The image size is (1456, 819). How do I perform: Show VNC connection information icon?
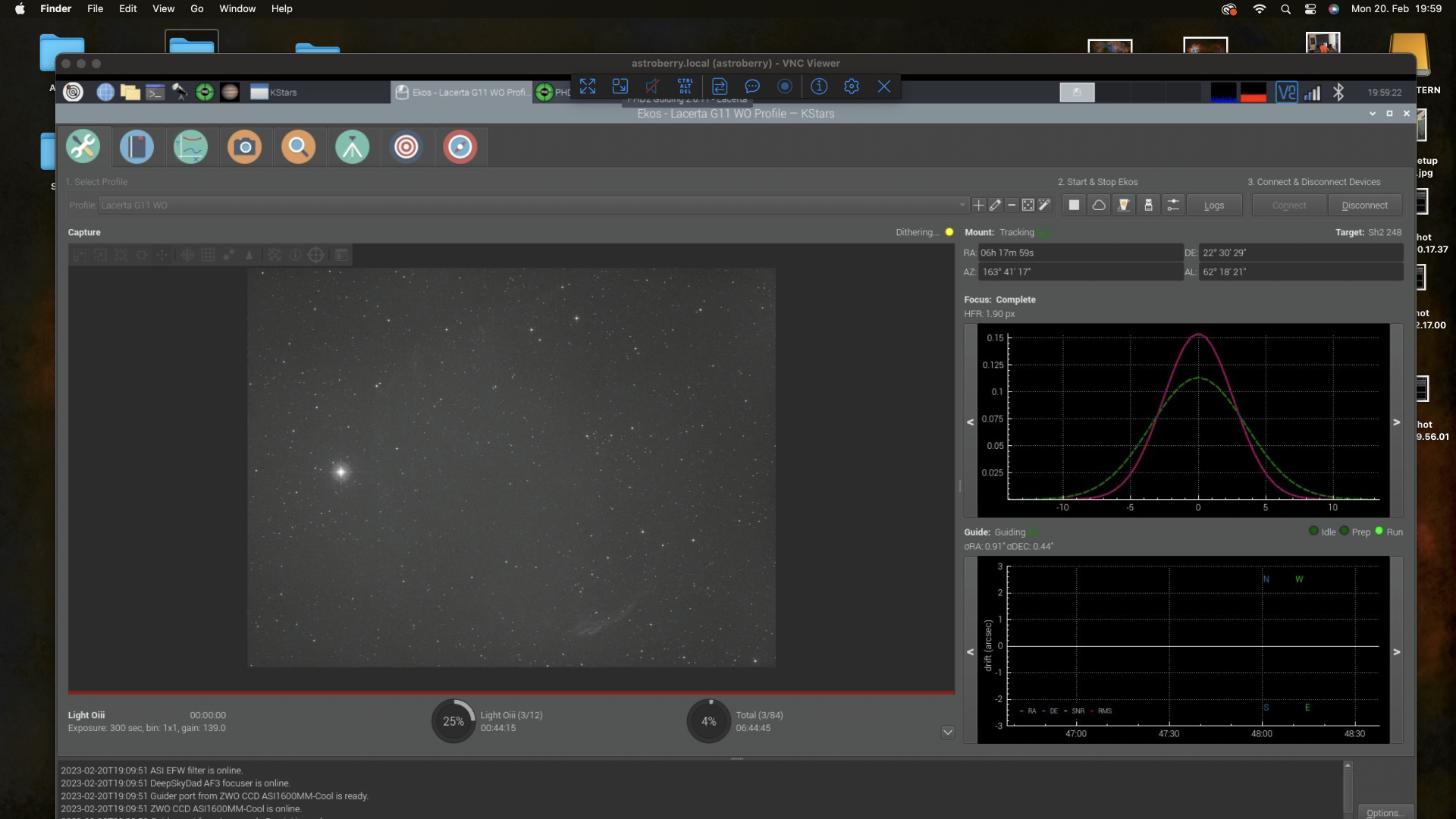click(x=819, y=86)
